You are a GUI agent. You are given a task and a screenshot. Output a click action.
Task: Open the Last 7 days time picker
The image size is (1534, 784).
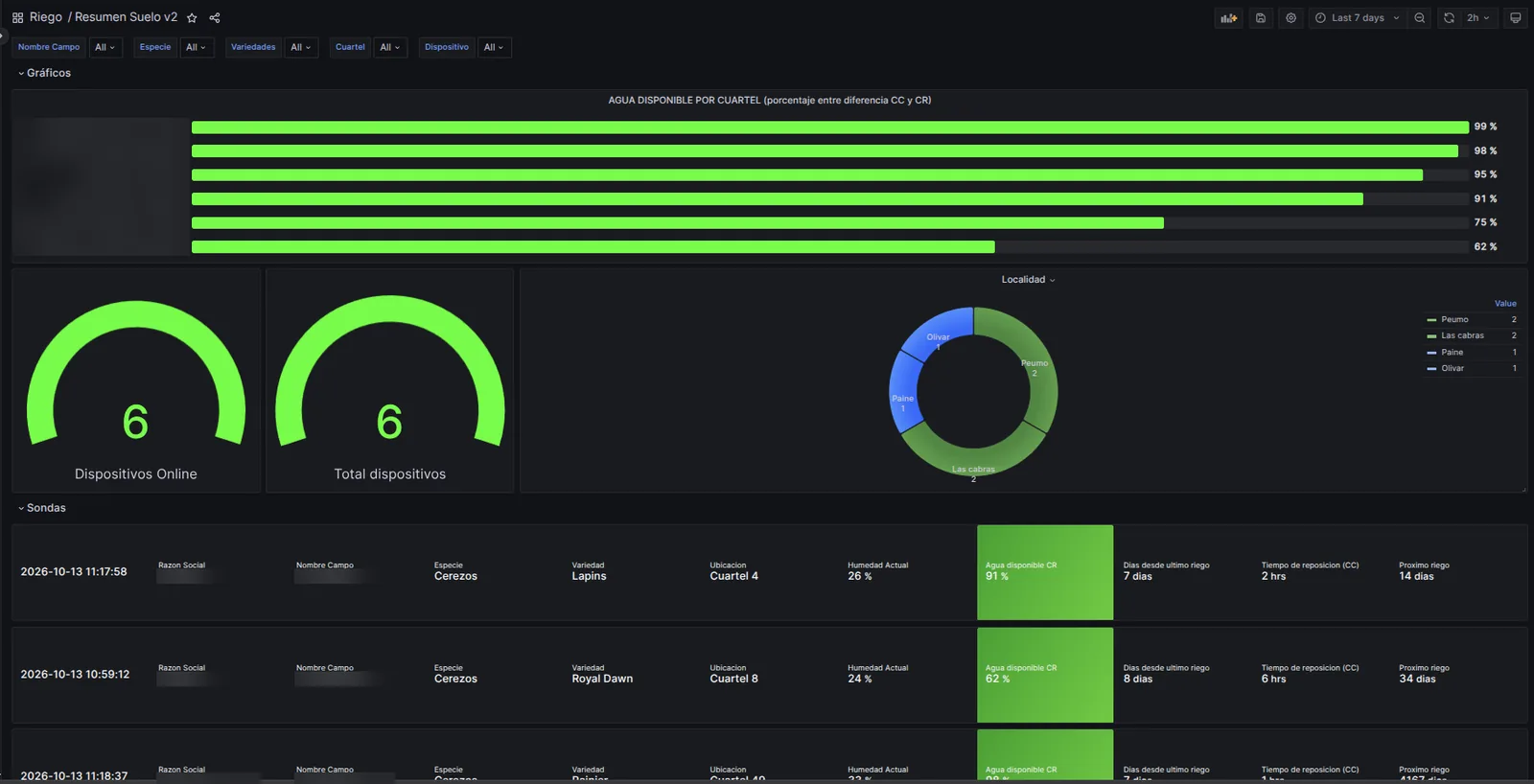coord(1357,18)
